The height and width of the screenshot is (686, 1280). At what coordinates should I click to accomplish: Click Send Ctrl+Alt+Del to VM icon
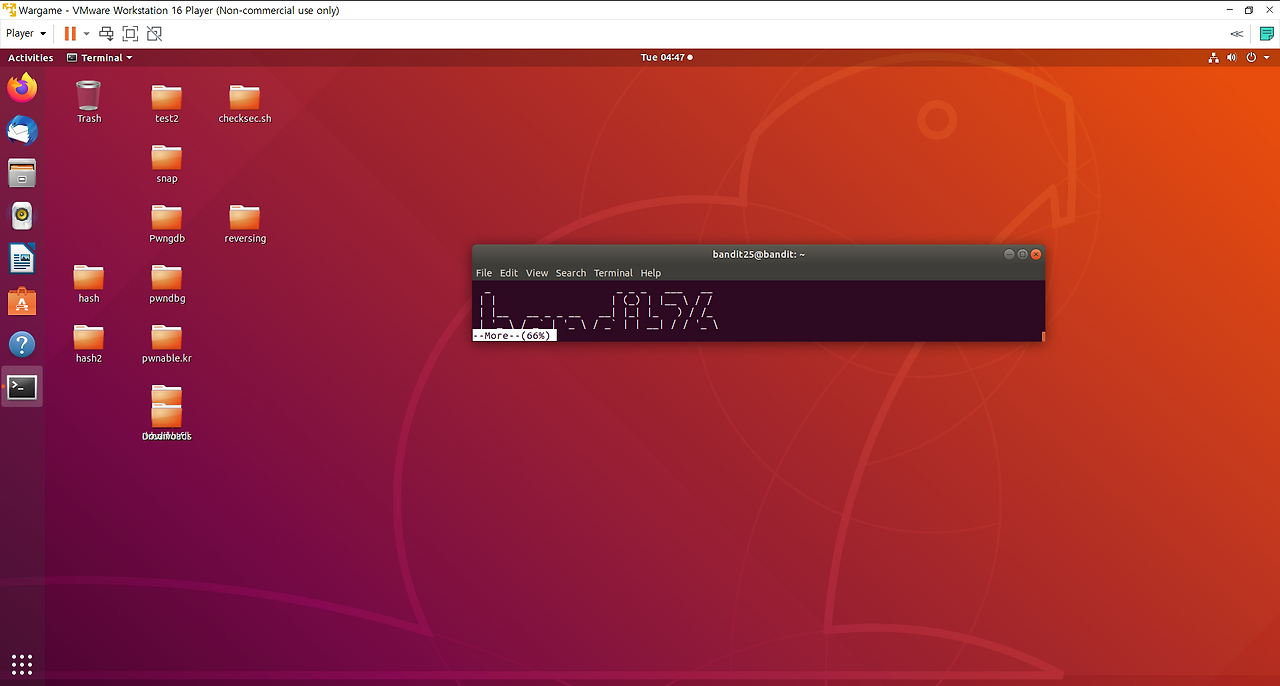pos(106,33)
